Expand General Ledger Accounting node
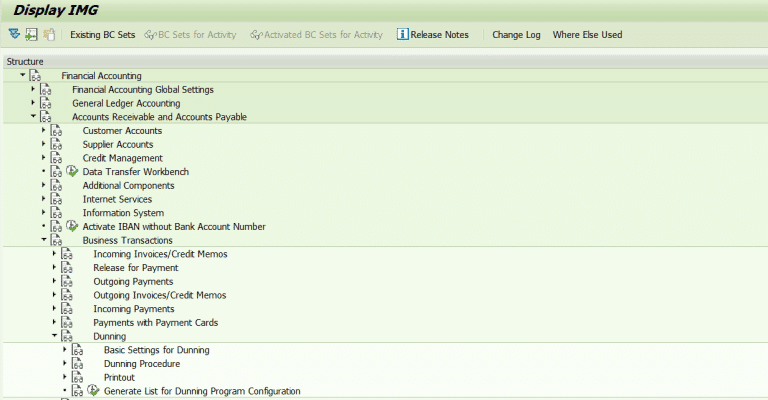Viewport: 768px width, 400px height. tap(33, 103)
